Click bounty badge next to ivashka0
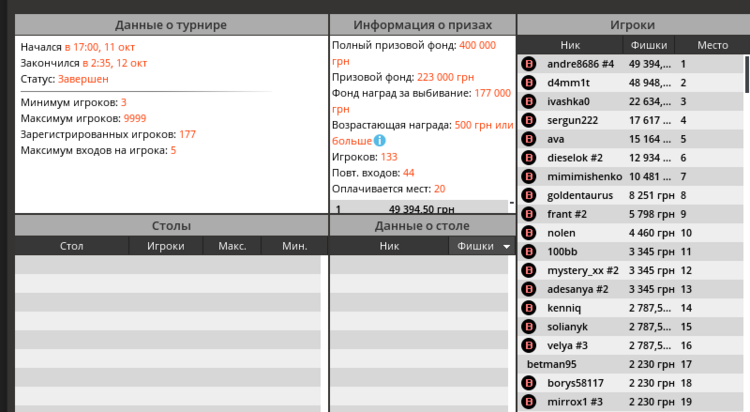 click(530, 101)
